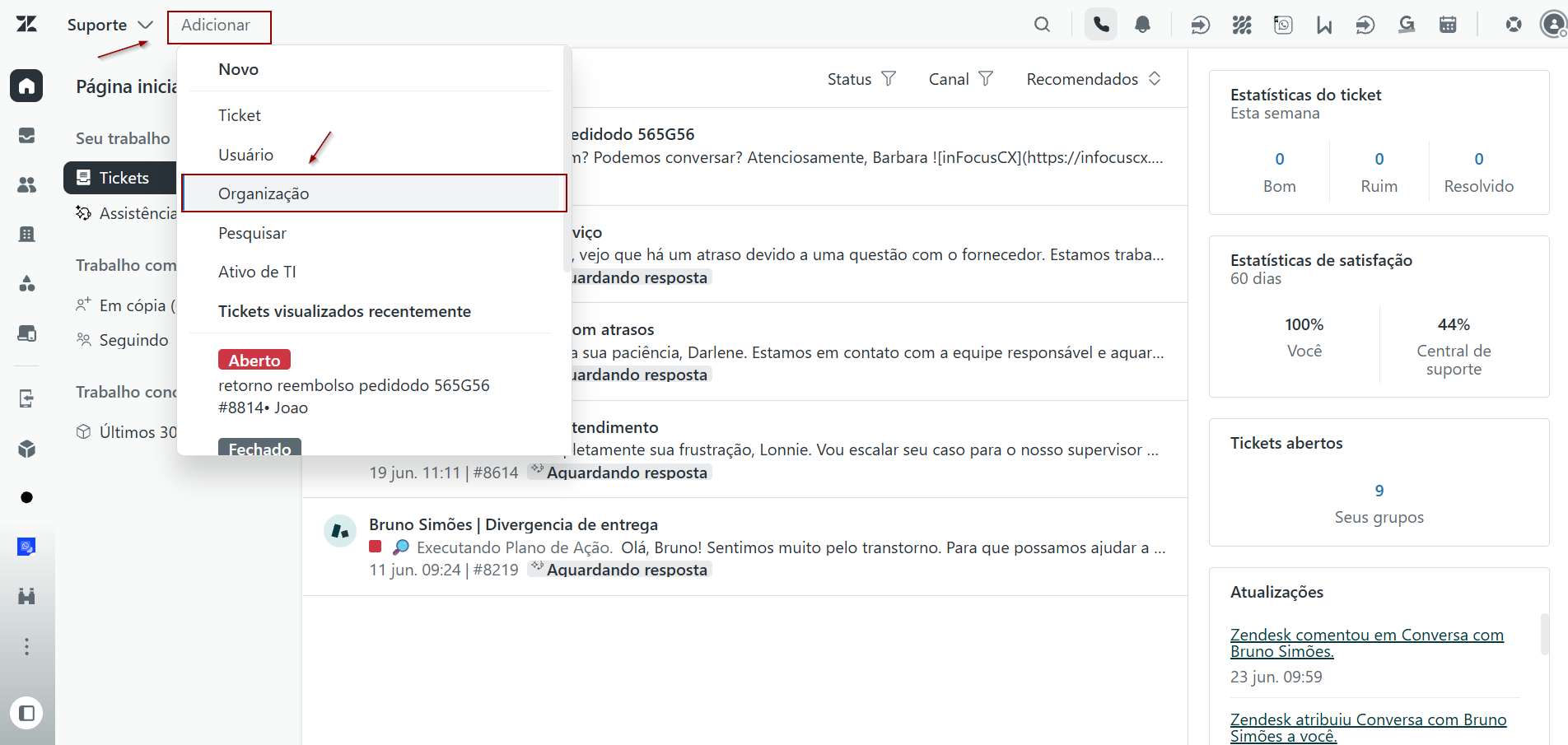Open recent ticket #8814 retorno reembolso
Image resolution: width=1568 pixels, height=745 pixels.
[x=371, y=384]
